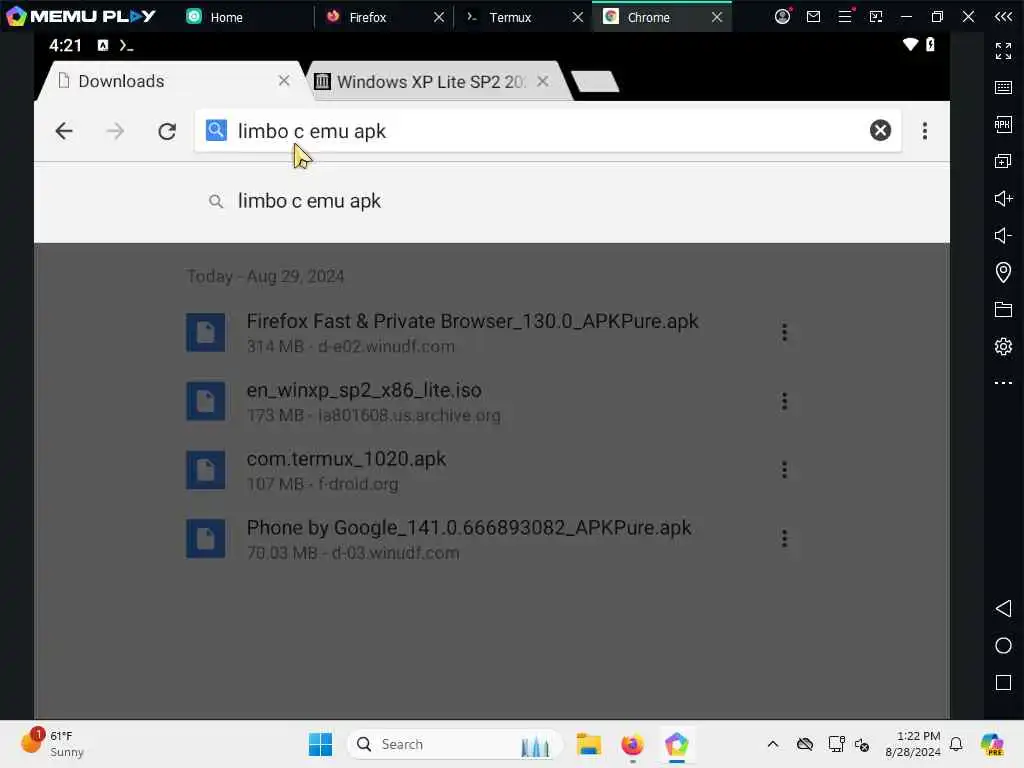Open MEmu account profile icon
Viewport: 1024px width, 768px height.
782,16
